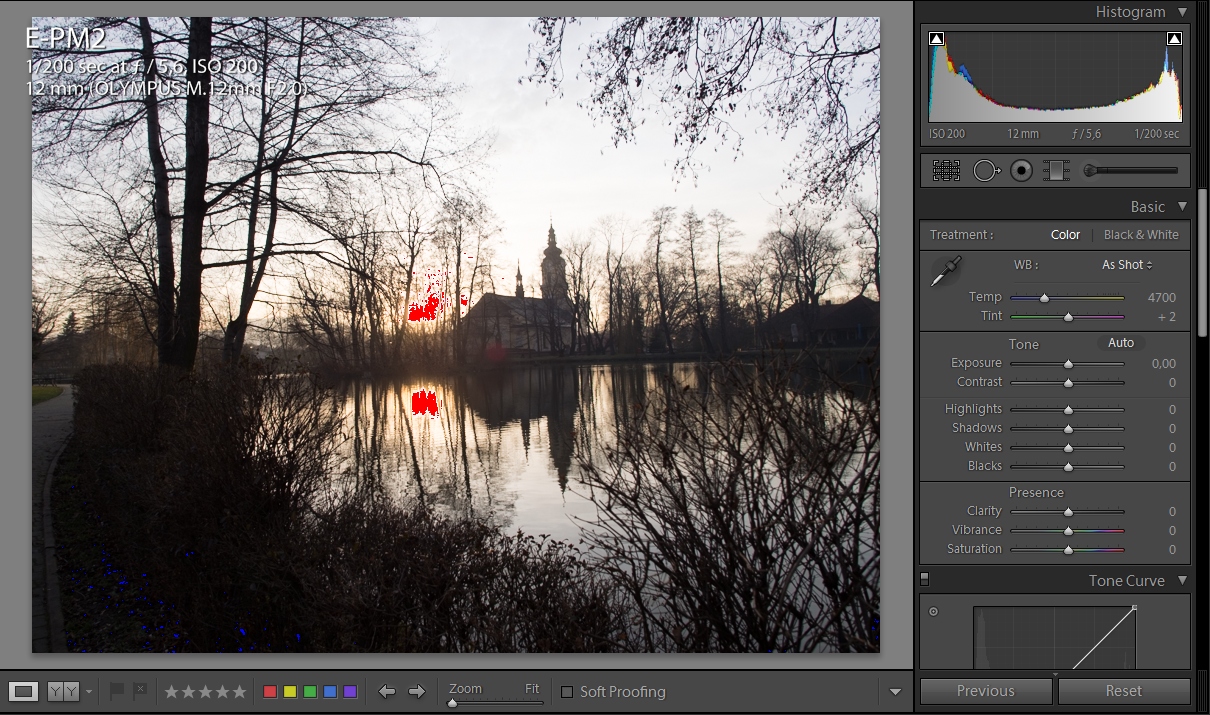Screen dimensions: 1210x715
Task: Grab the White Balance Selector eyedropper
Action: 945,271
